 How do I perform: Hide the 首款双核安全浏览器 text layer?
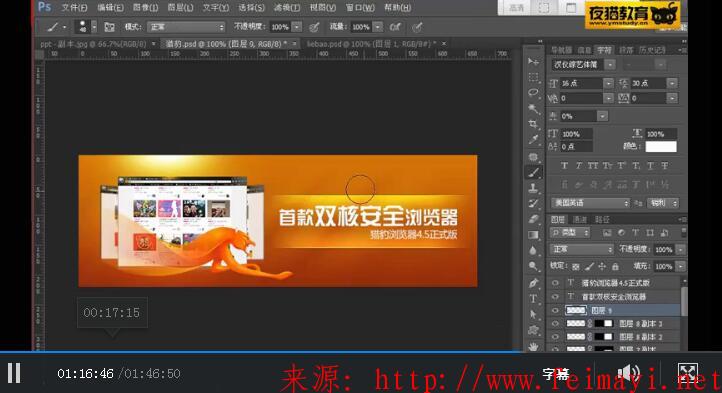[x=555, y=297]
